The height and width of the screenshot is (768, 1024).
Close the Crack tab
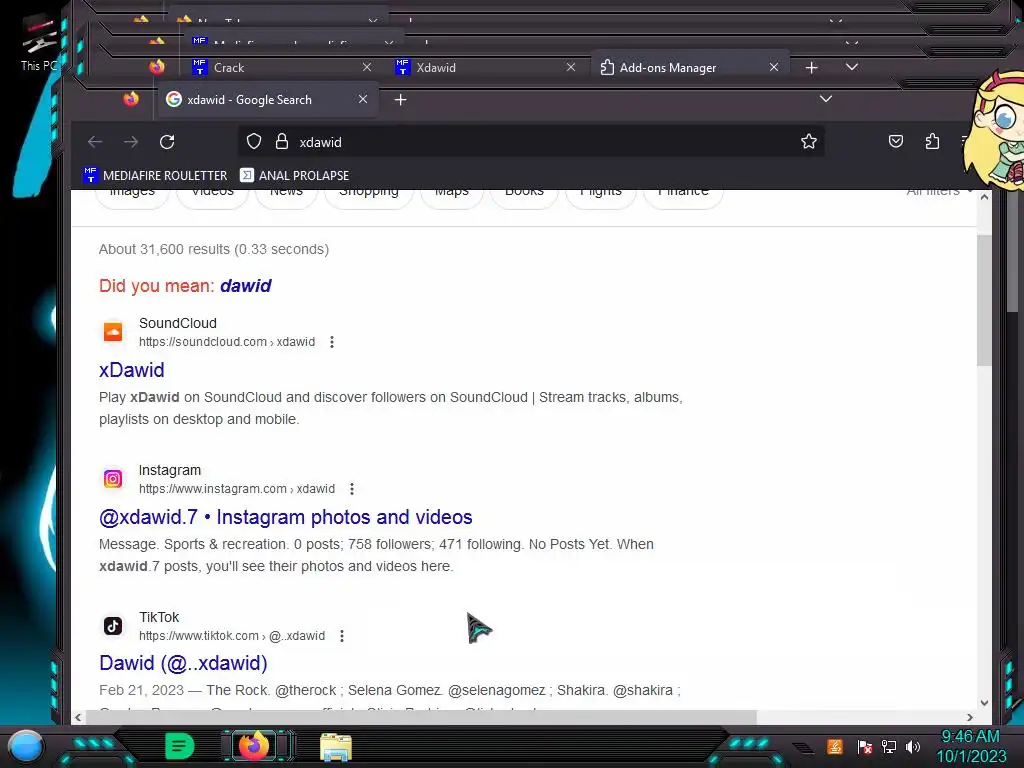pos(367,67)
